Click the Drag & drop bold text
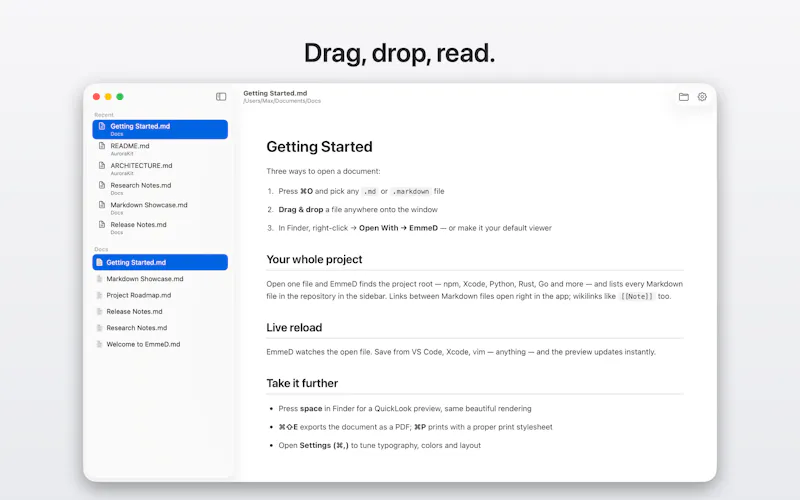Image resolution: width=800 pixels, height=500 pixels. point(301,210)
